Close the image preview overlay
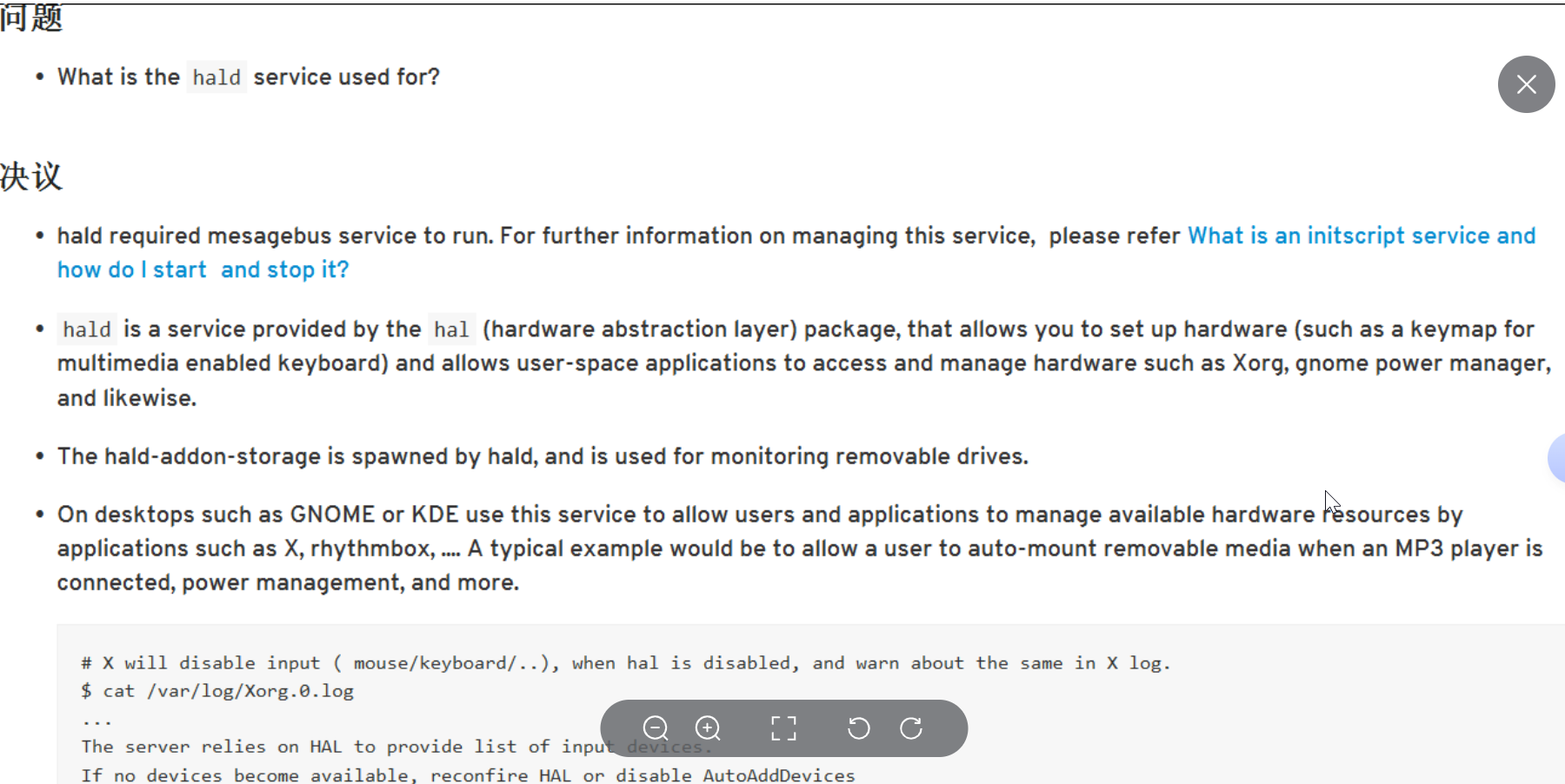1565x784 pixels. pos(1526,84)
